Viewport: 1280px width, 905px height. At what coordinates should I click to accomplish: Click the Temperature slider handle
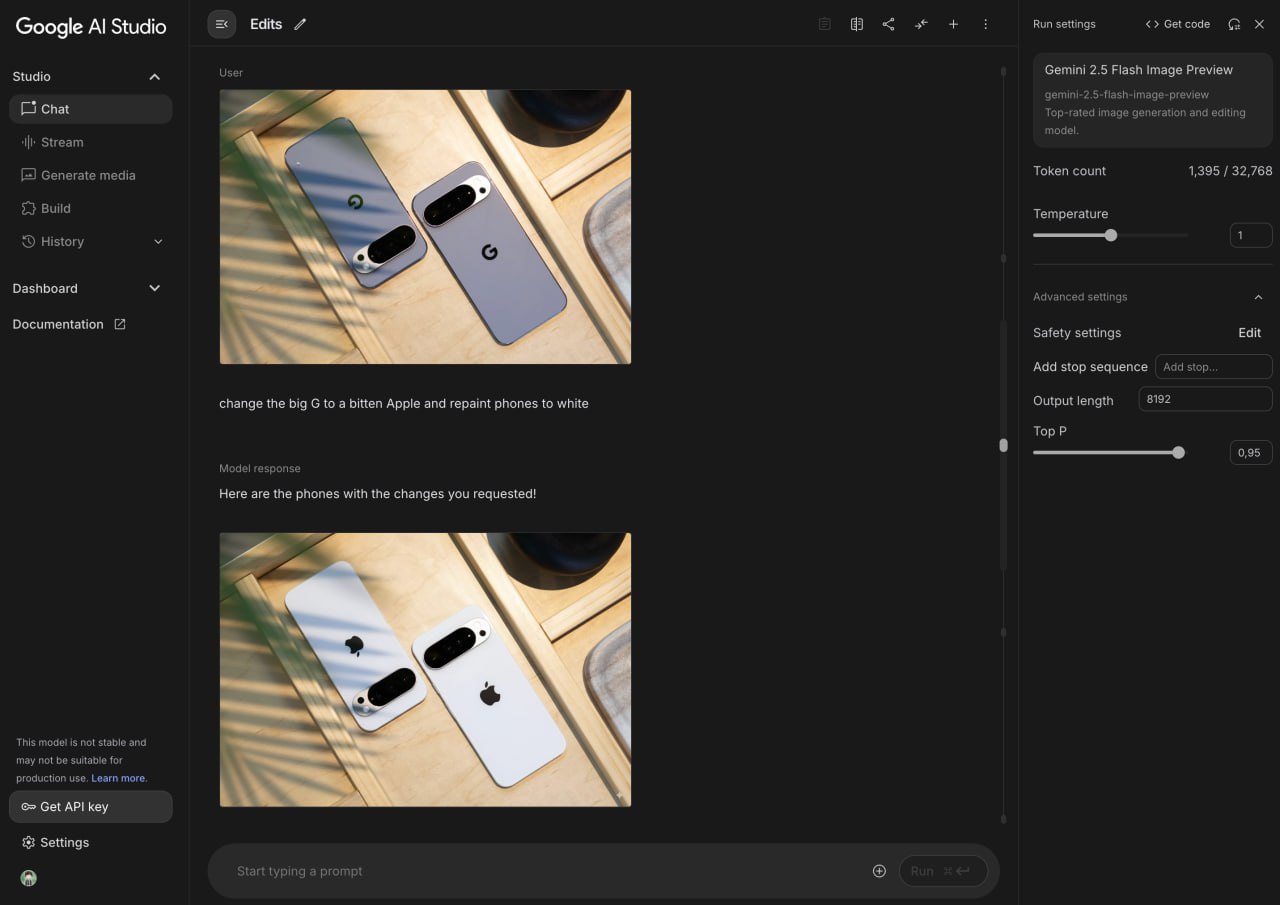(1110, 235)
